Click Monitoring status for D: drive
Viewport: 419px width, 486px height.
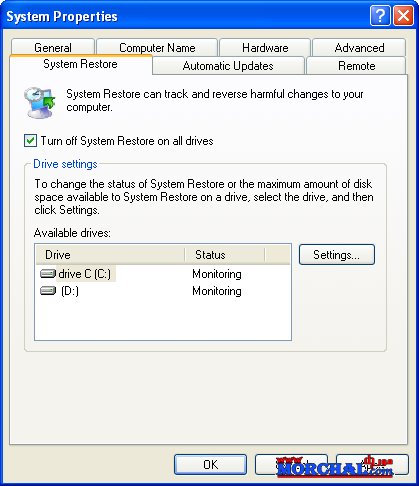point(217,291)
